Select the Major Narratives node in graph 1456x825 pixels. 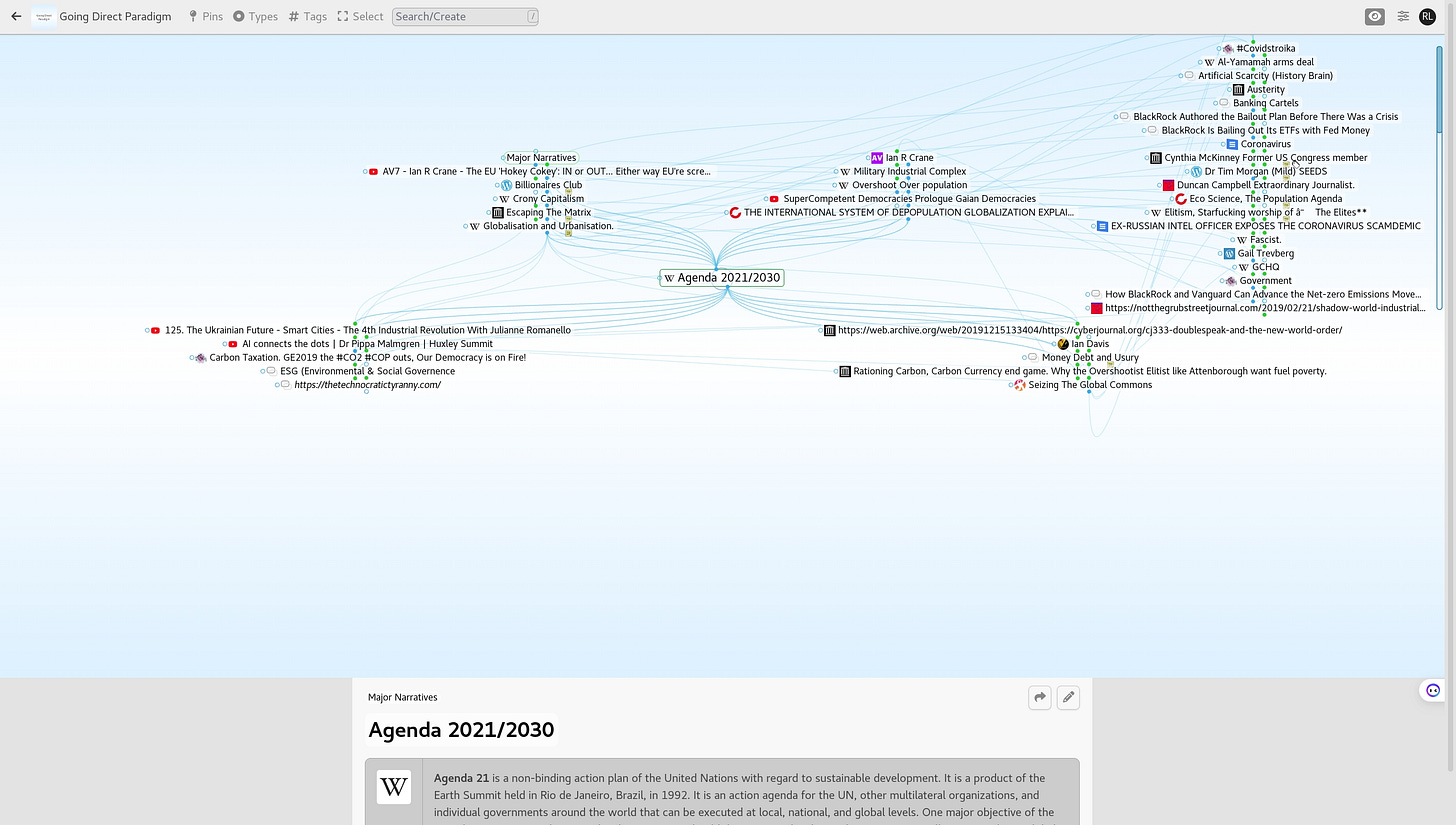[x=541, y=157]
